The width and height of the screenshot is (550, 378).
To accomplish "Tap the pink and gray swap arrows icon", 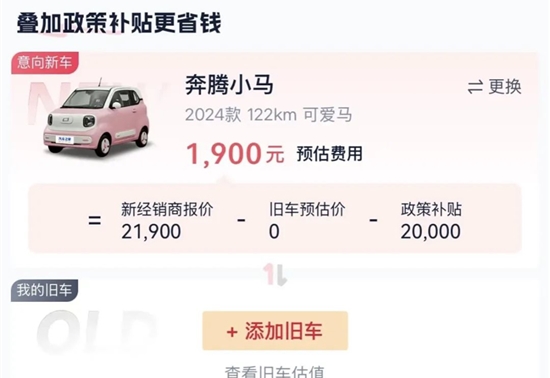I will [276, 275].
